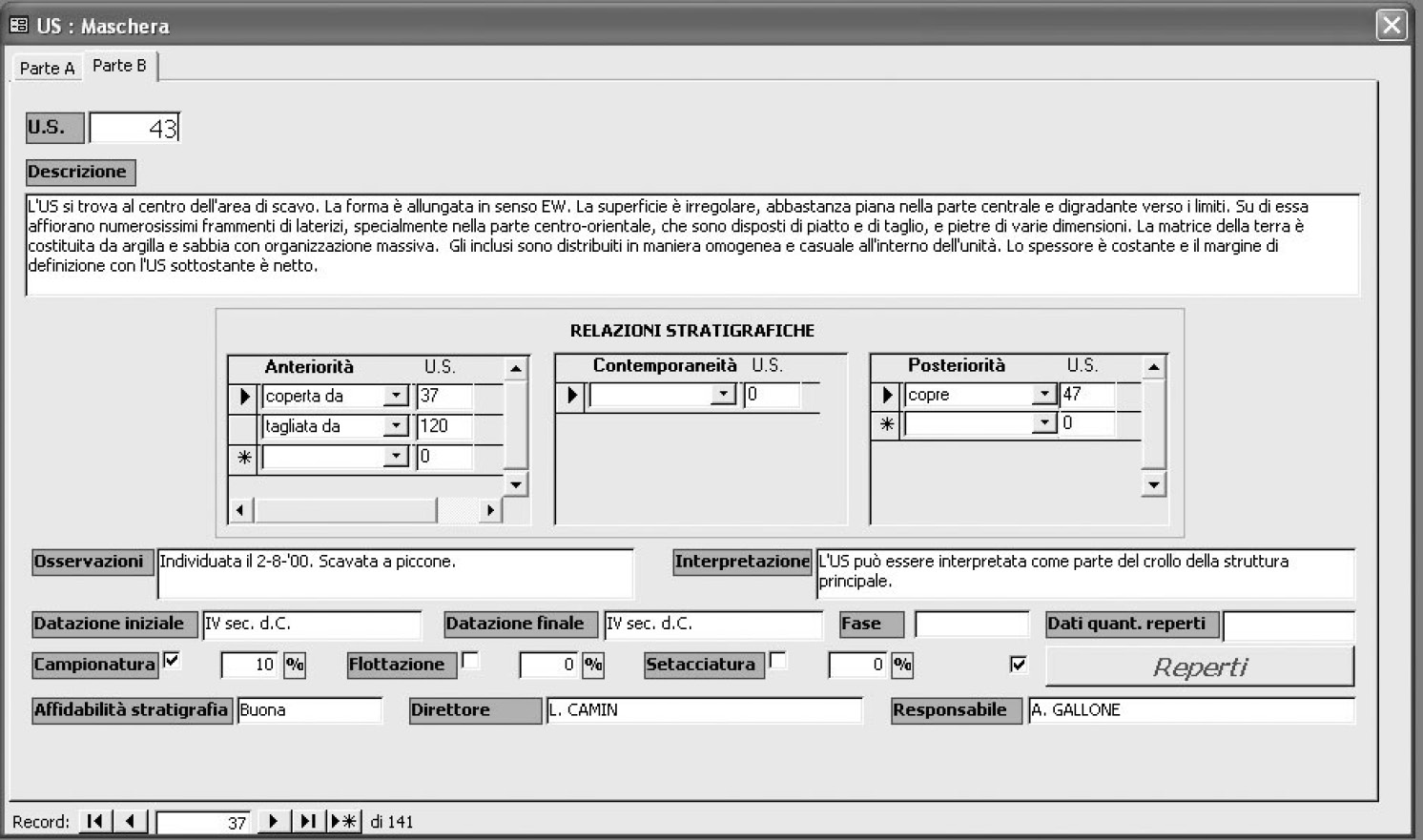This screenshot has width=1423, height=840.
Task: Toggle checkbox left of Reperti button
Action: [x=1019, y=664]
